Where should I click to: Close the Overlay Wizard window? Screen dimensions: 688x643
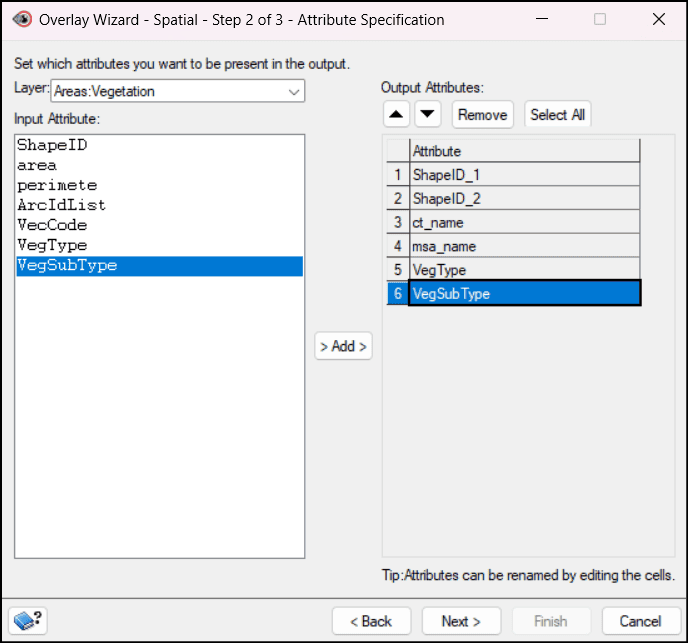[659, 19]
